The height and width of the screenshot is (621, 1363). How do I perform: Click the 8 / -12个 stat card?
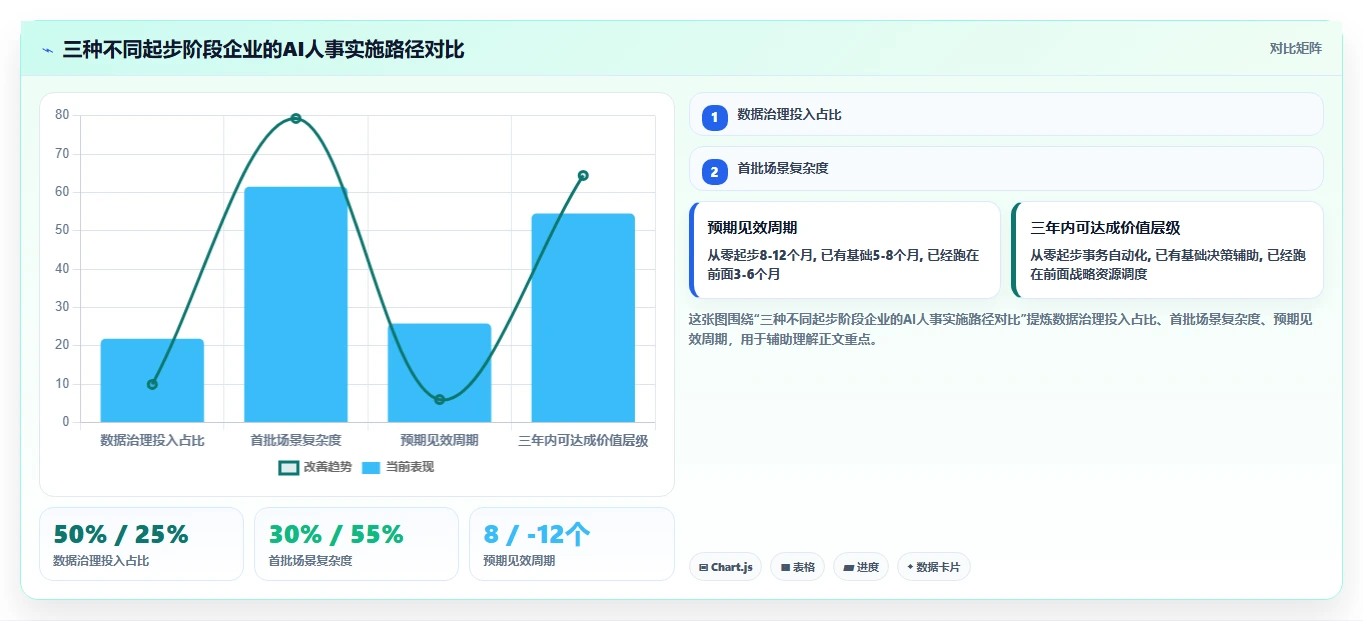(571, 544)
